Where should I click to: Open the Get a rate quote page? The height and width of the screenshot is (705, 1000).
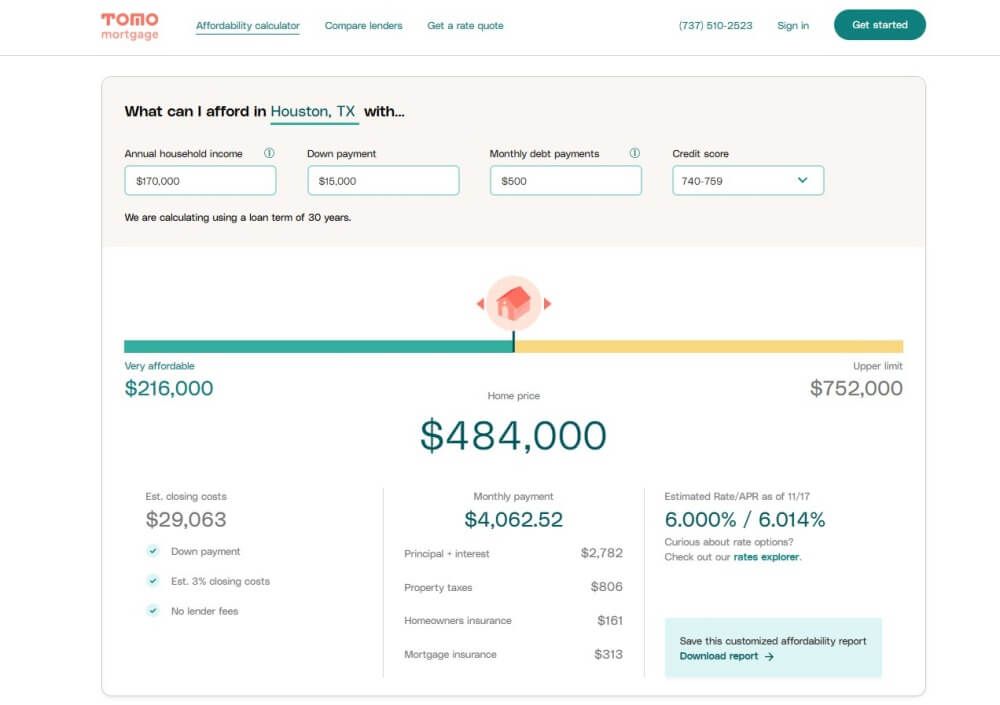point(465,26)
